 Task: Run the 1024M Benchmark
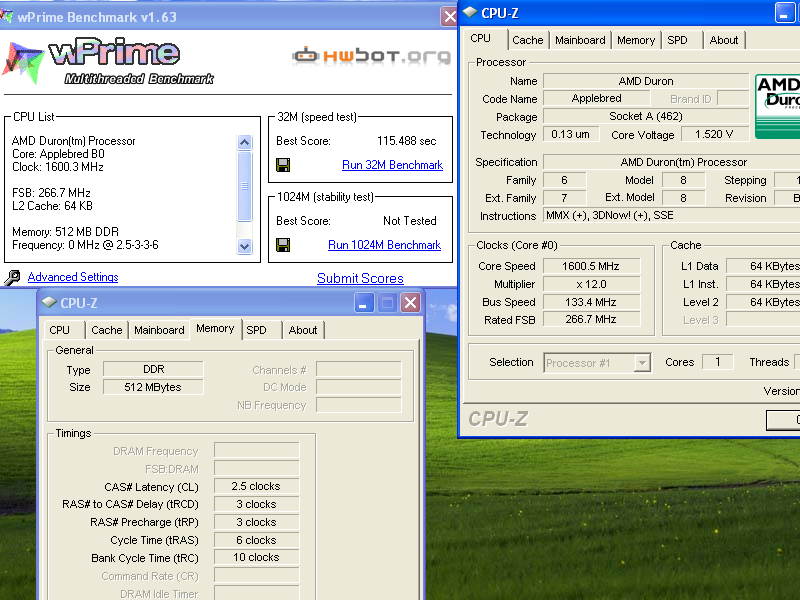pos(384,245)
